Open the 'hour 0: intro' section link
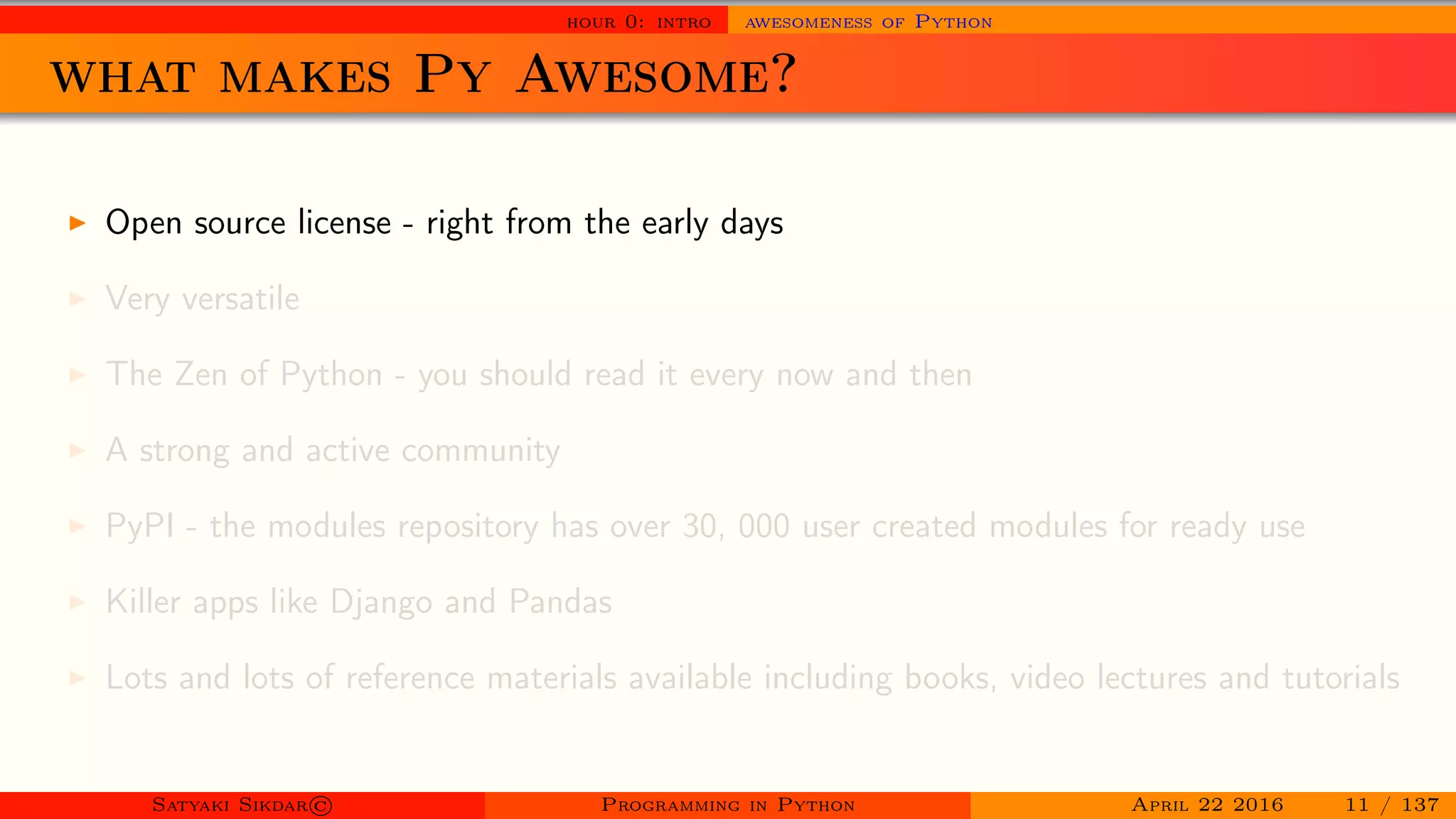Viewport: 1456px width, 819px height. click(638, 22)
